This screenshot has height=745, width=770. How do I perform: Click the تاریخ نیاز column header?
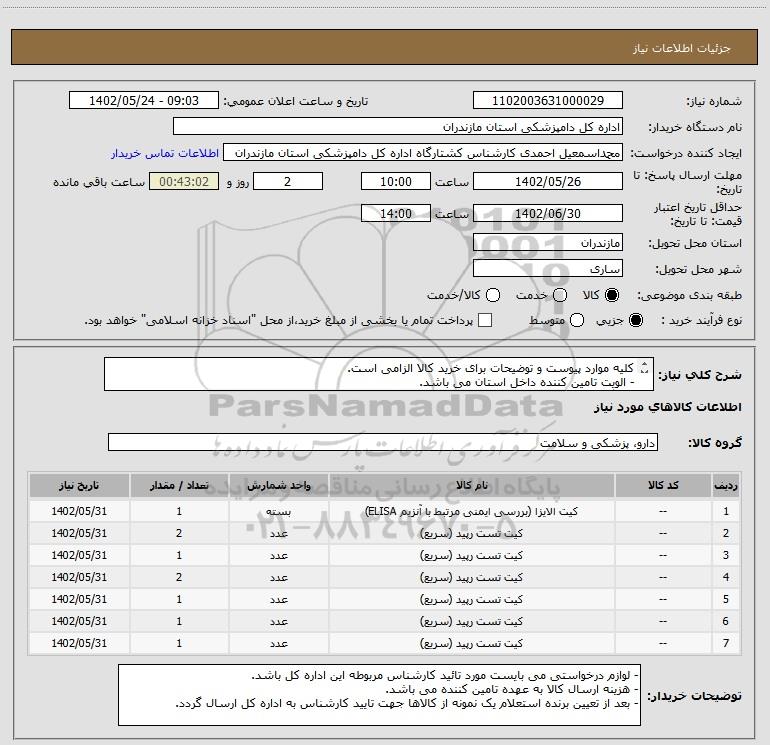tap(79, 486)
